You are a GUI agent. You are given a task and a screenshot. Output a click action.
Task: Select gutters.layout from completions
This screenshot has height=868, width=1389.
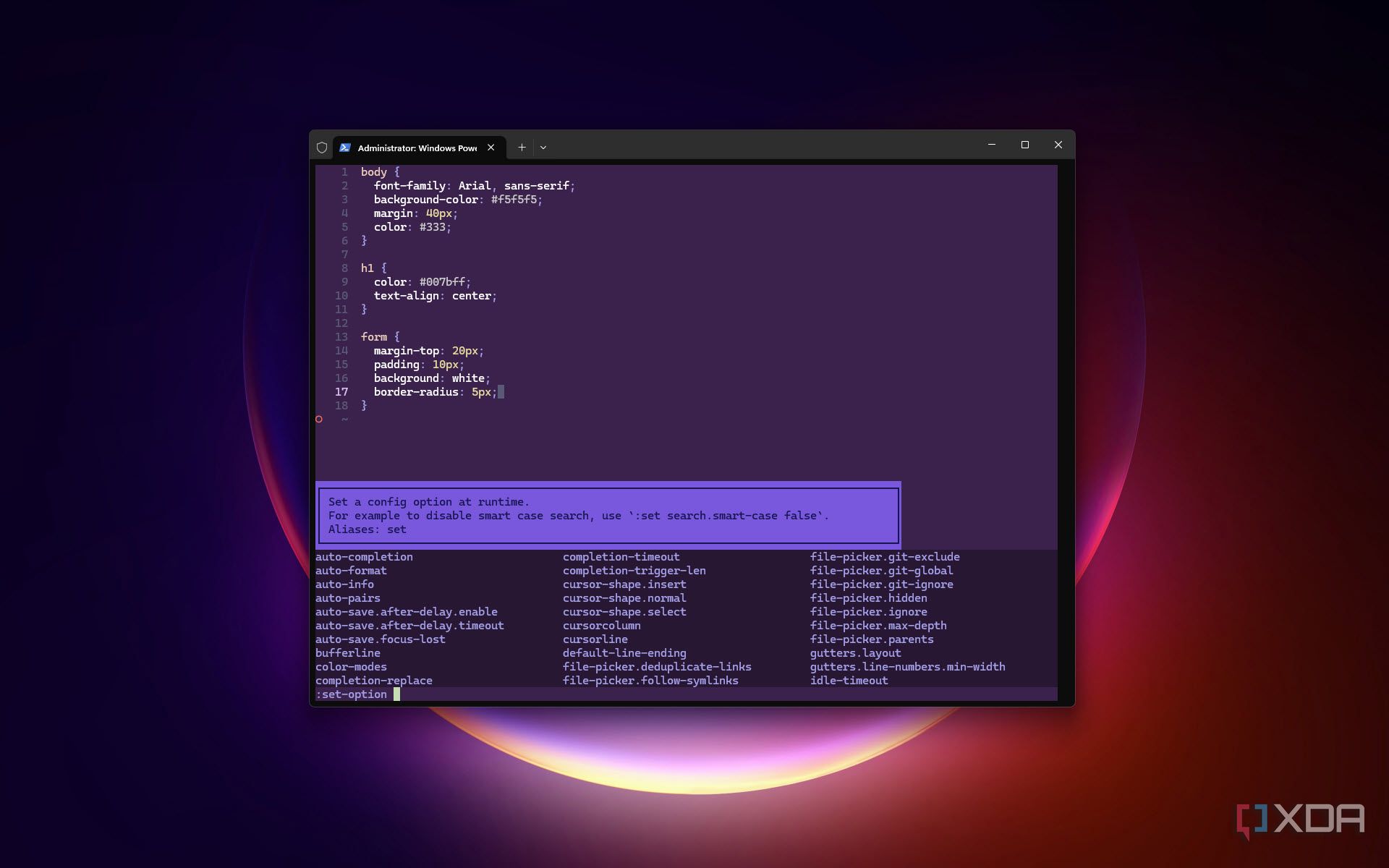pyautogui.click(x=855, y=653)
